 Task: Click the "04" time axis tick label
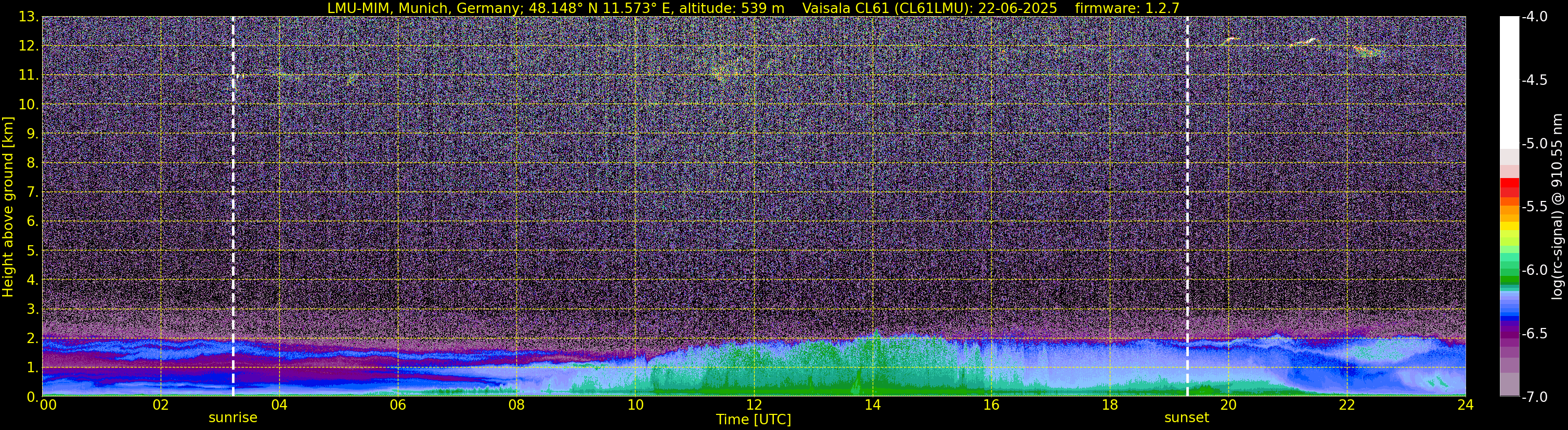tap(279, 405)
